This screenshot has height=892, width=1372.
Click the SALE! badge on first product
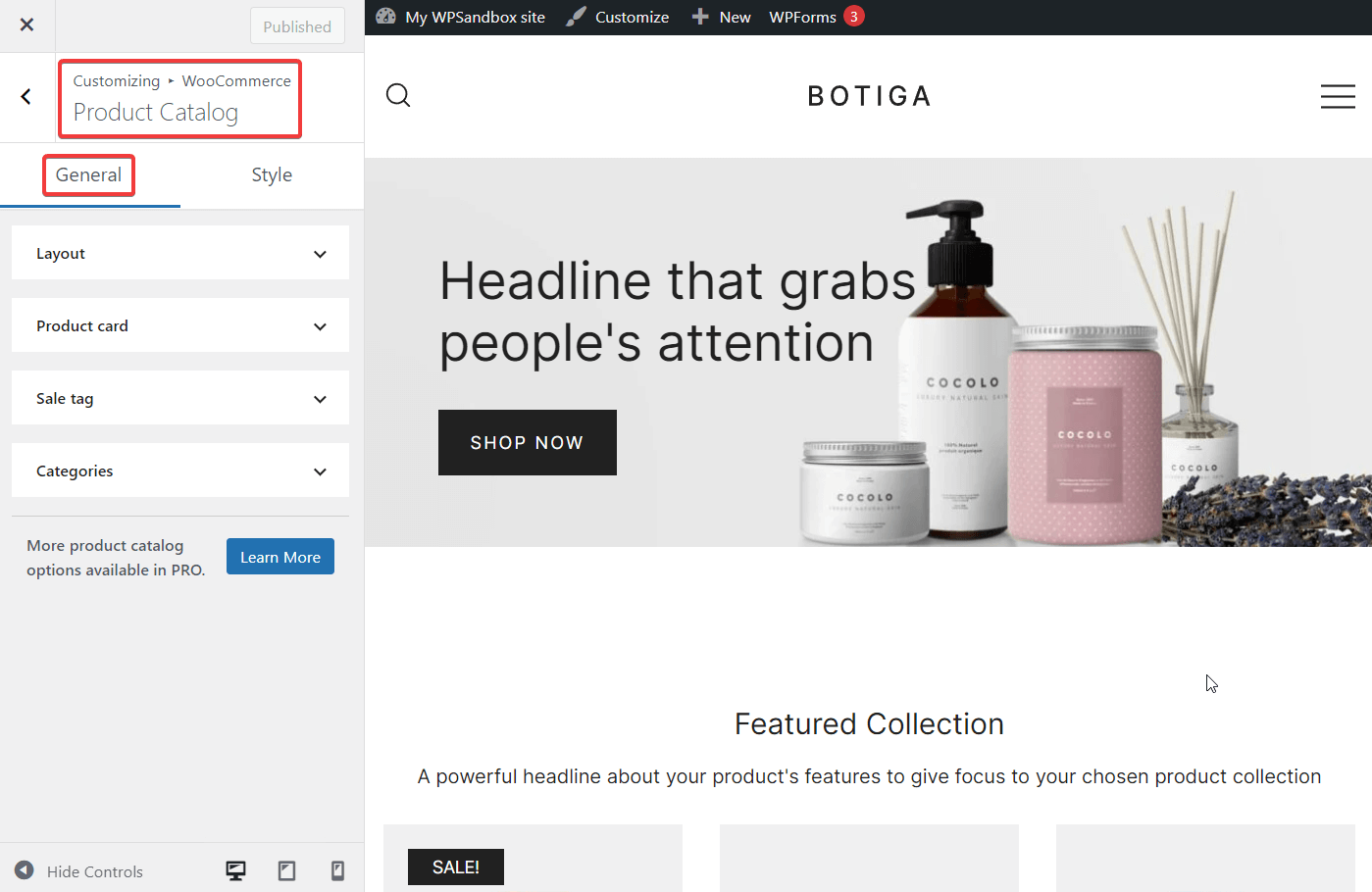pyautogui.click(x=456, y=867)
